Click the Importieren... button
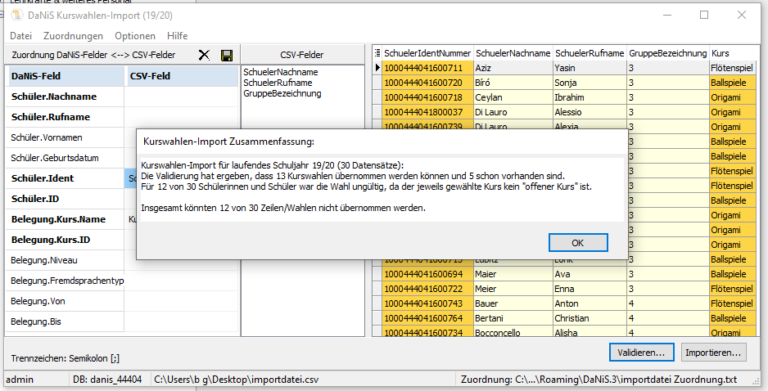The image size is (768, 391). [x=713, y=352]
